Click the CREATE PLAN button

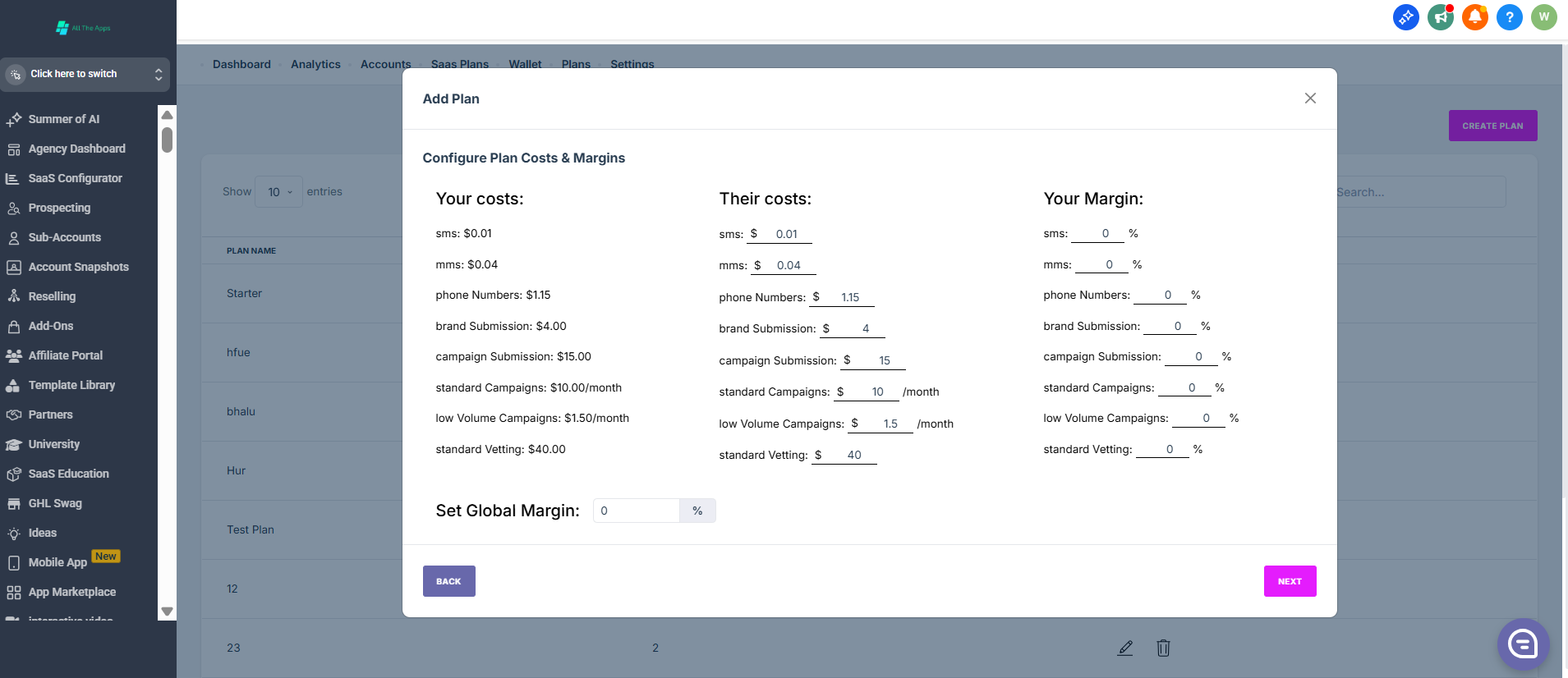1492,126
